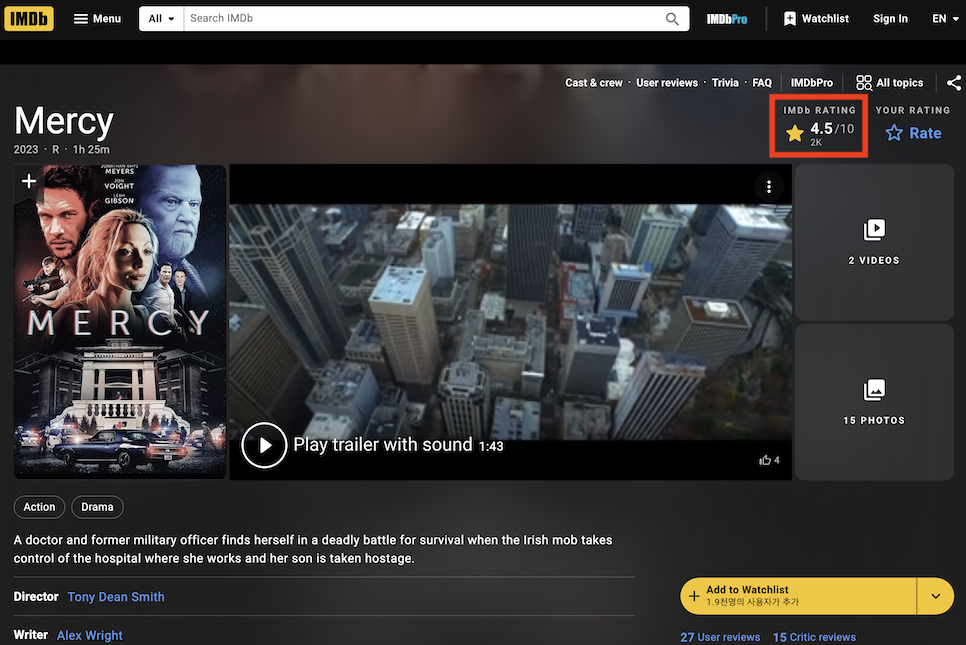
Task: Add to watchlist using poster plus icon
Action: click(28, 181)
